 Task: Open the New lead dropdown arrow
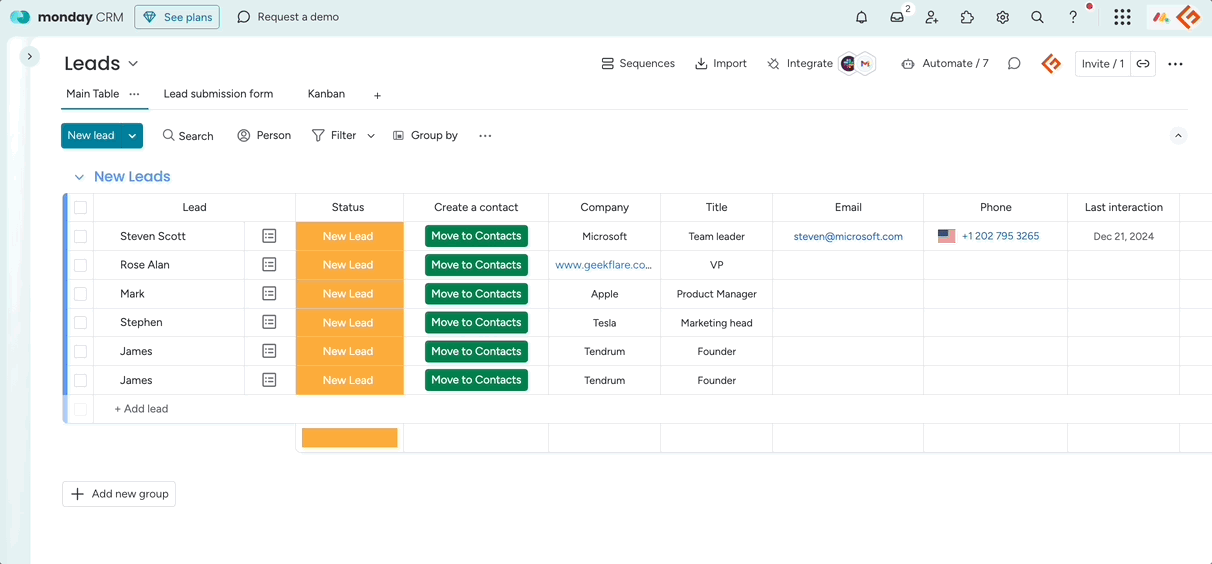pyautogui.click(x=132, y=136)
